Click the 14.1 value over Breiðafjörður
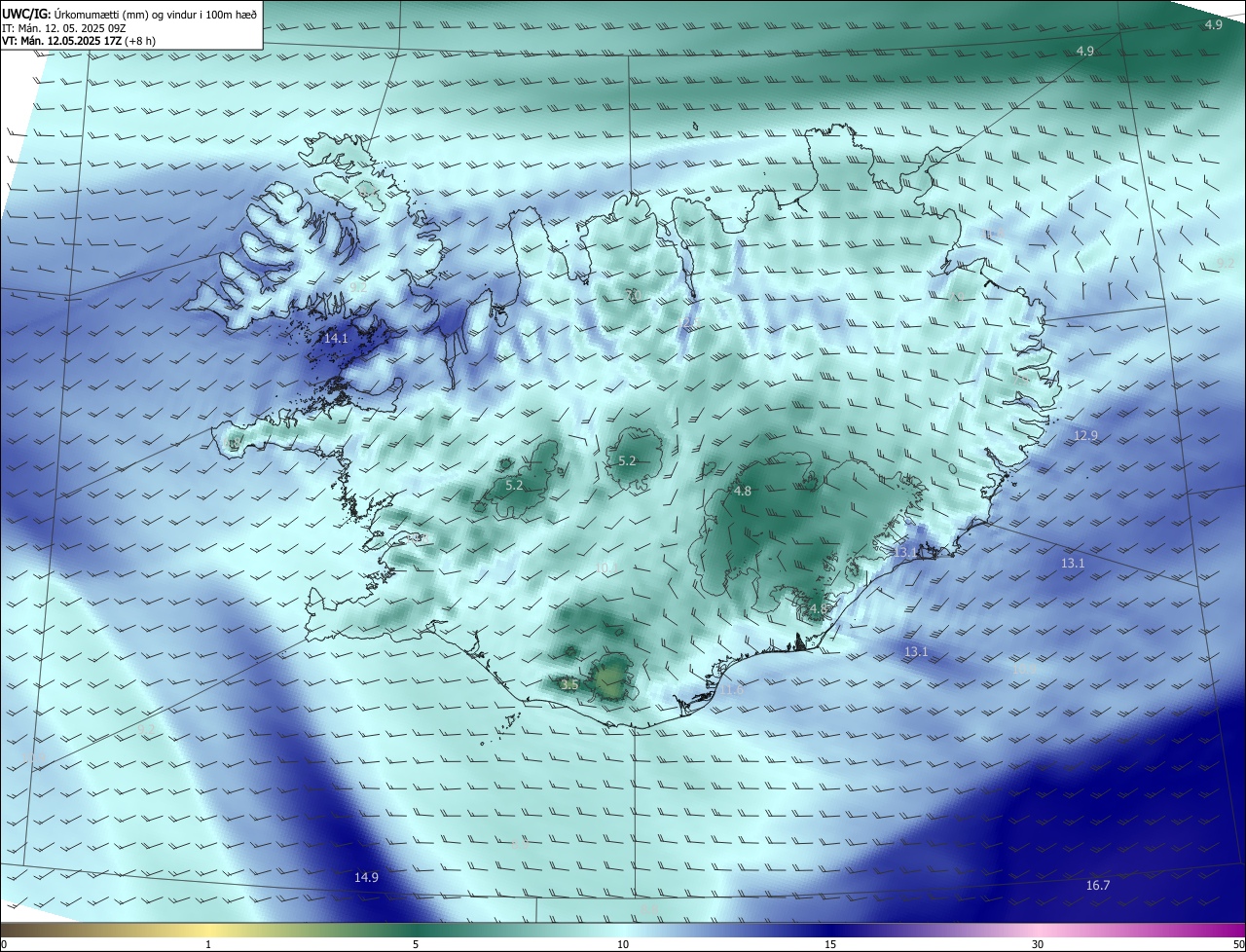Screen dimensions: 1246x952 [x=336, y=339]
